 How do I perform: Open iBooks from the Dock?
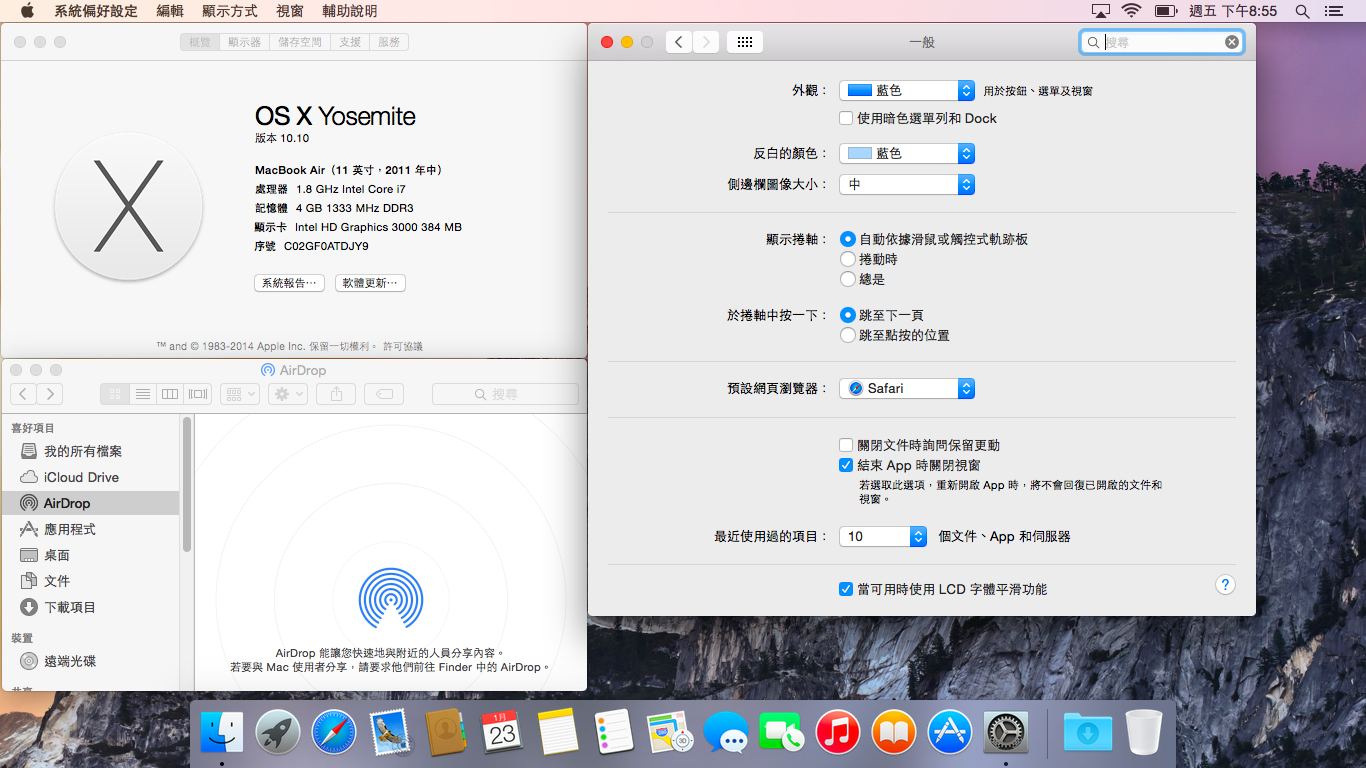coord(894,733)
